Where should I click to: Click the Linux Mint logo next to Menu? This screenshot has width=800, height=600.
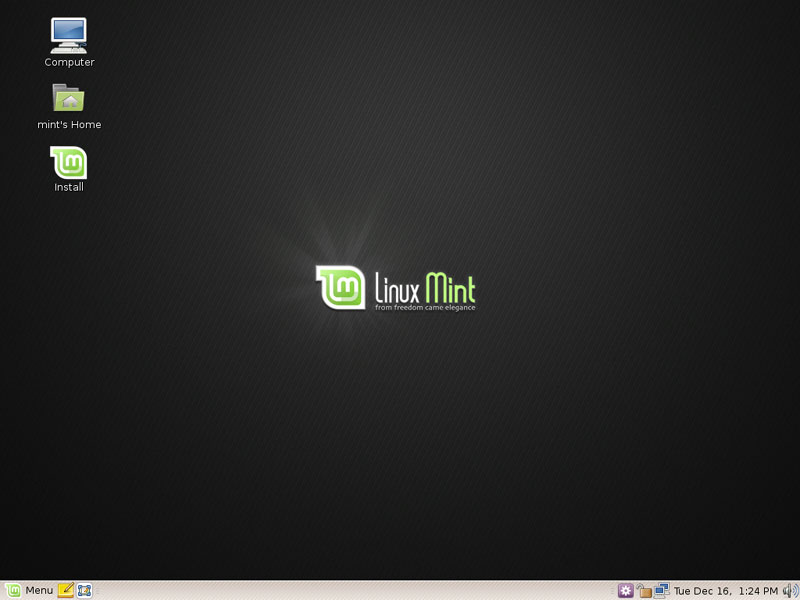[13, 590]
